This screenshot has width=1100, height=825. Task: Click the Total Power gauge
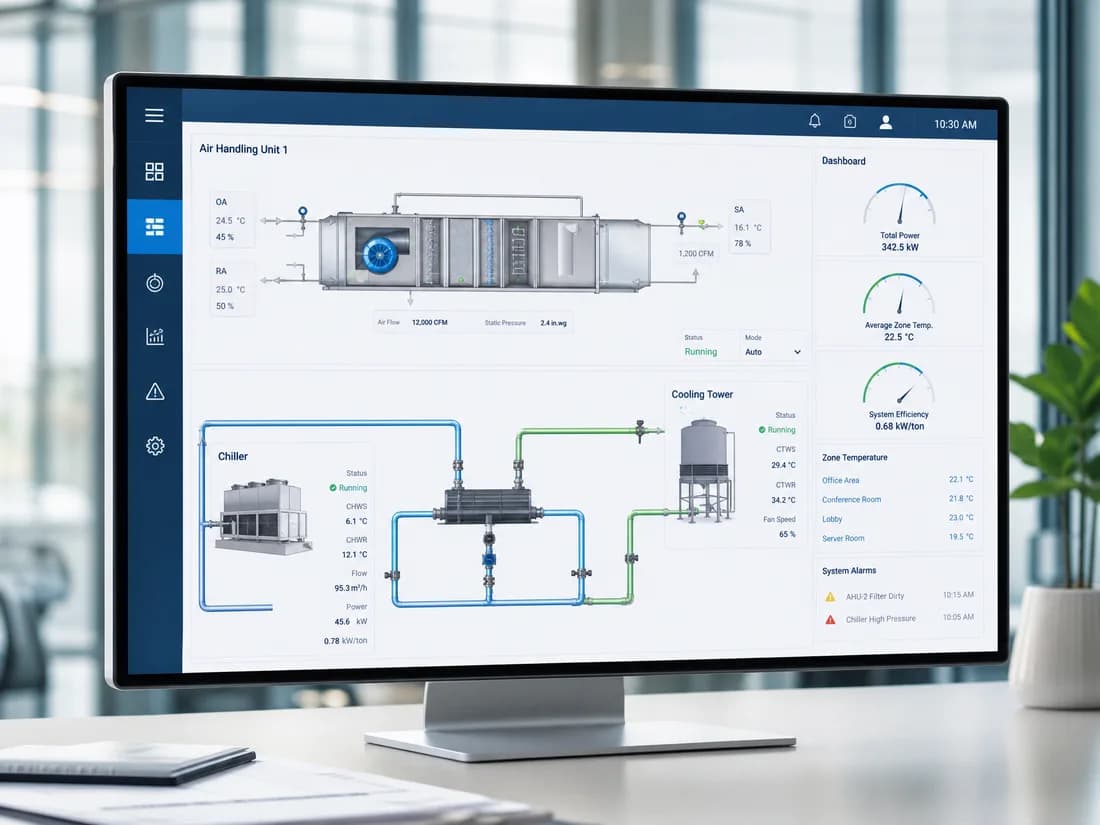point(899,216)
